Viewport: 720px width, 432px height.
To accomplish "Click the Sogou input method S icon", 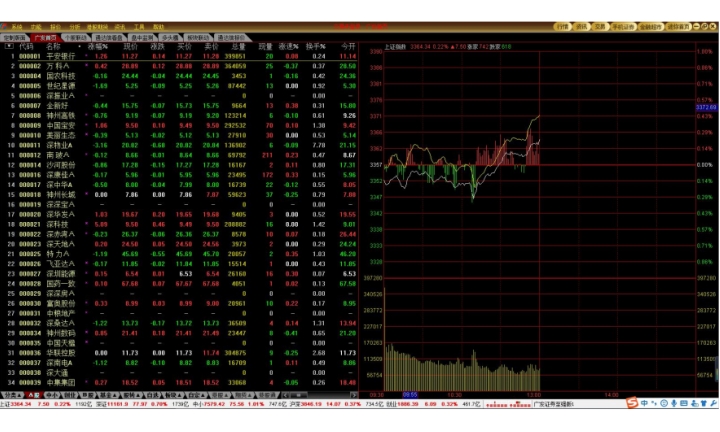I will click(x=632, y=403).
